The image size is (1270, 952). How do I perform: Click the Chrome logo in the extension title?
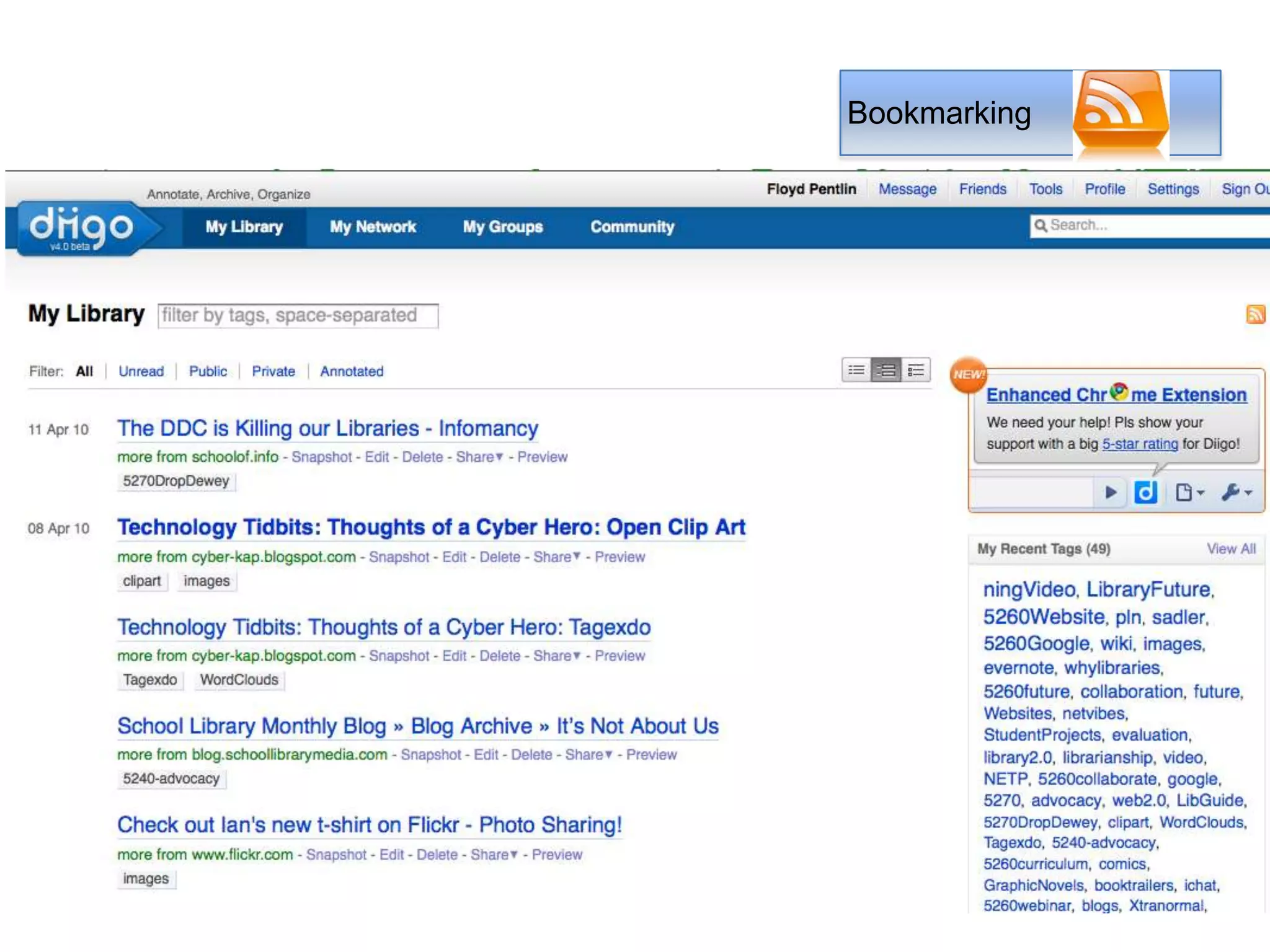tap(1119, 392)
